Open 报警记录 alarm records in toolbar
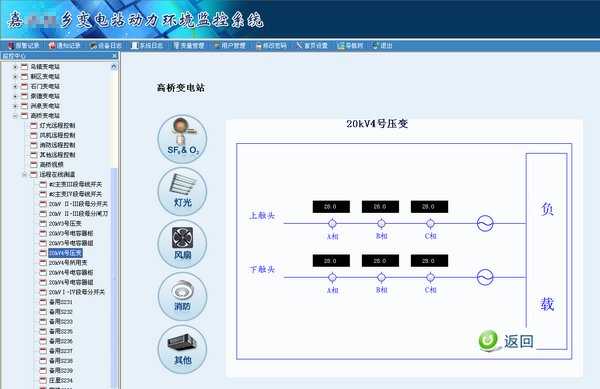600x389 pixels. [24, 46]
